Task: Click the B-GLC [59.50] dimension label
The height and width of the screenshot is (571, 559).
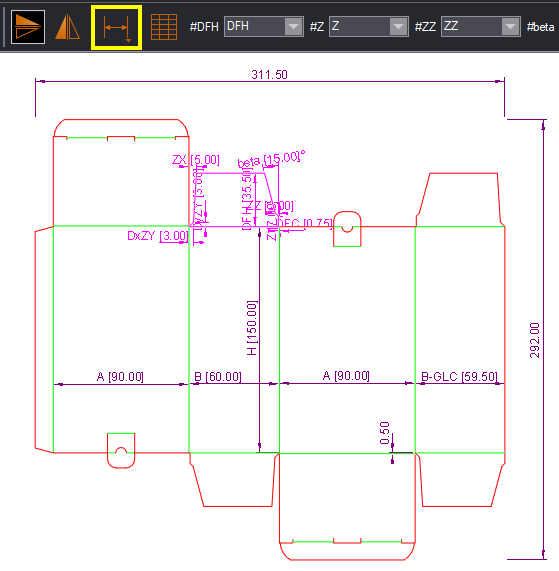Action: 459,376
